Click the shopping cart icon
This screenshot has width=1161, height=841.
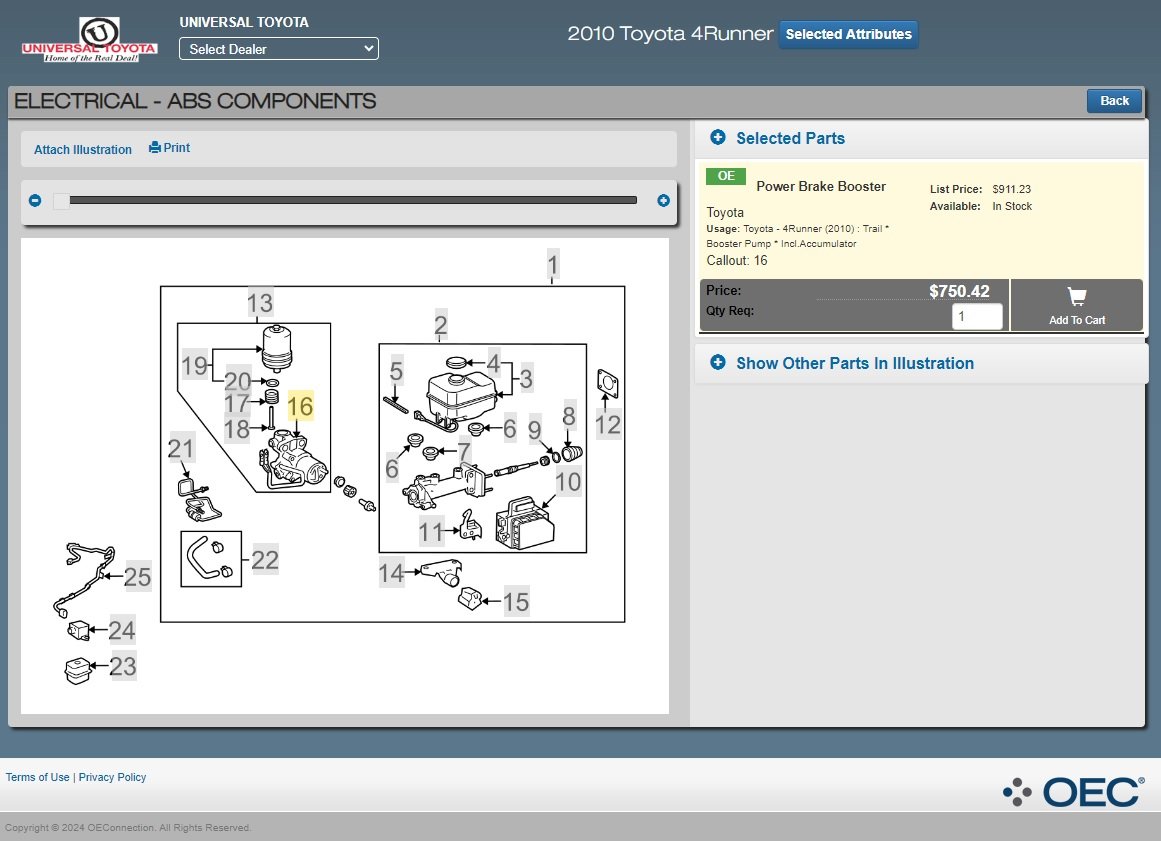pos(1077,296)
